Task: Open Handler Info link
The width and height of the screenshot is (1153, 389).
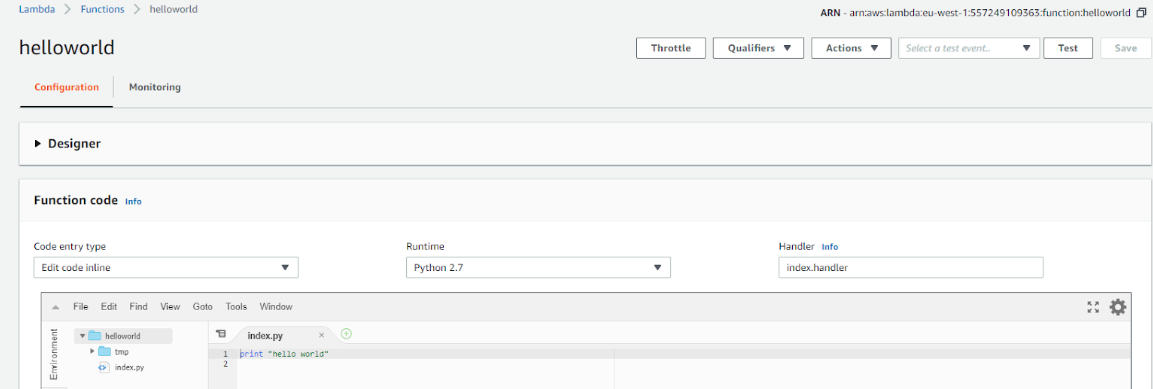Action: [829, 247]
